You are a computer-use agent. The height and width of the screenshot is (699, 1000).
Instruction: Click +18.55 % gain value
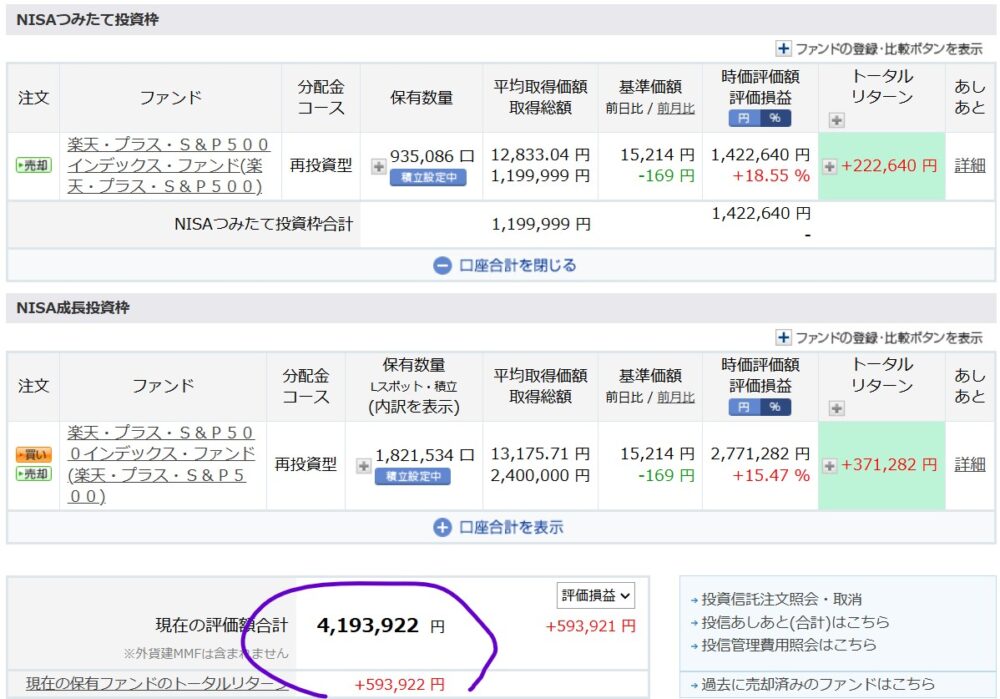[x=770, y=176]
